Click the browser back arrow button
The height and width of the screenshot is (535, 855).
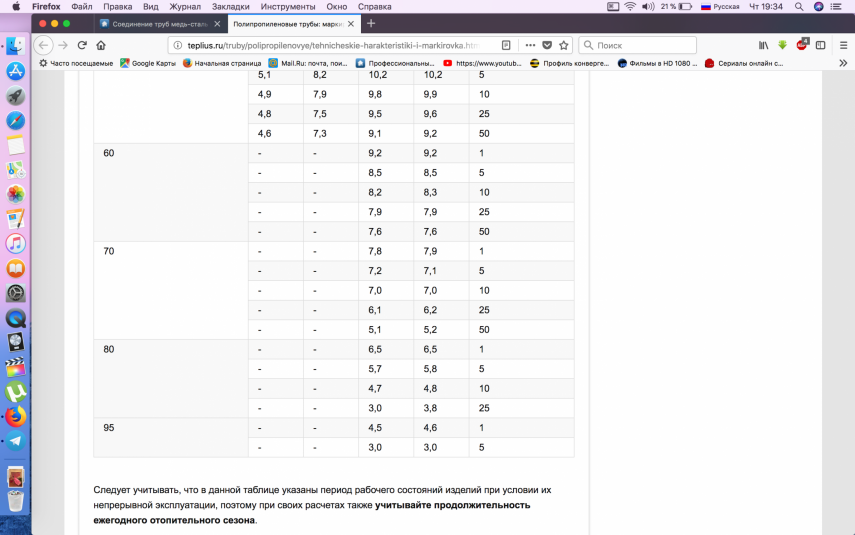click(x=43, y=45)
